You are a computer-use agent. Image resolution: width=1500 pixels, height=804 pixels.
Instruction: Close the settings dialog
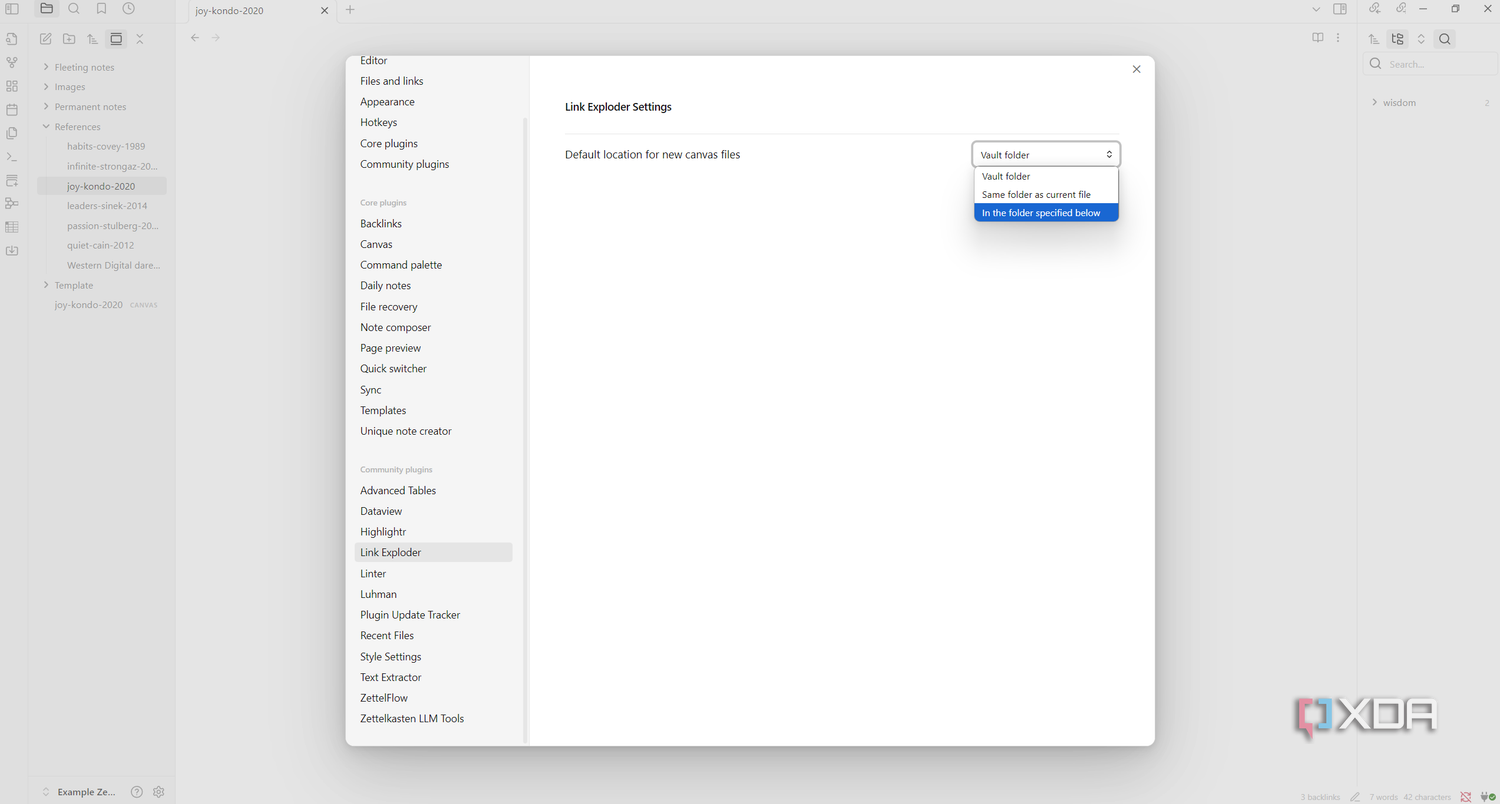click(x=1136, y=69)
